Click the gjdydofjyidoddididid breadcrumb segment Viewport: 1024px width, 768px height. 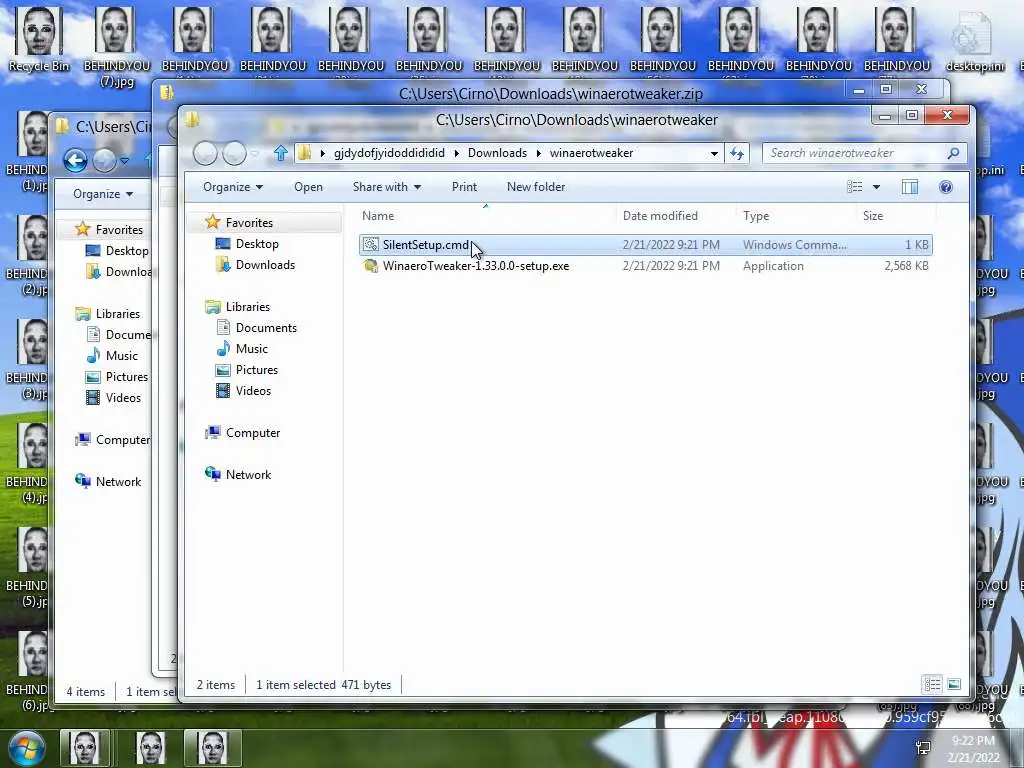coord(389,153)
